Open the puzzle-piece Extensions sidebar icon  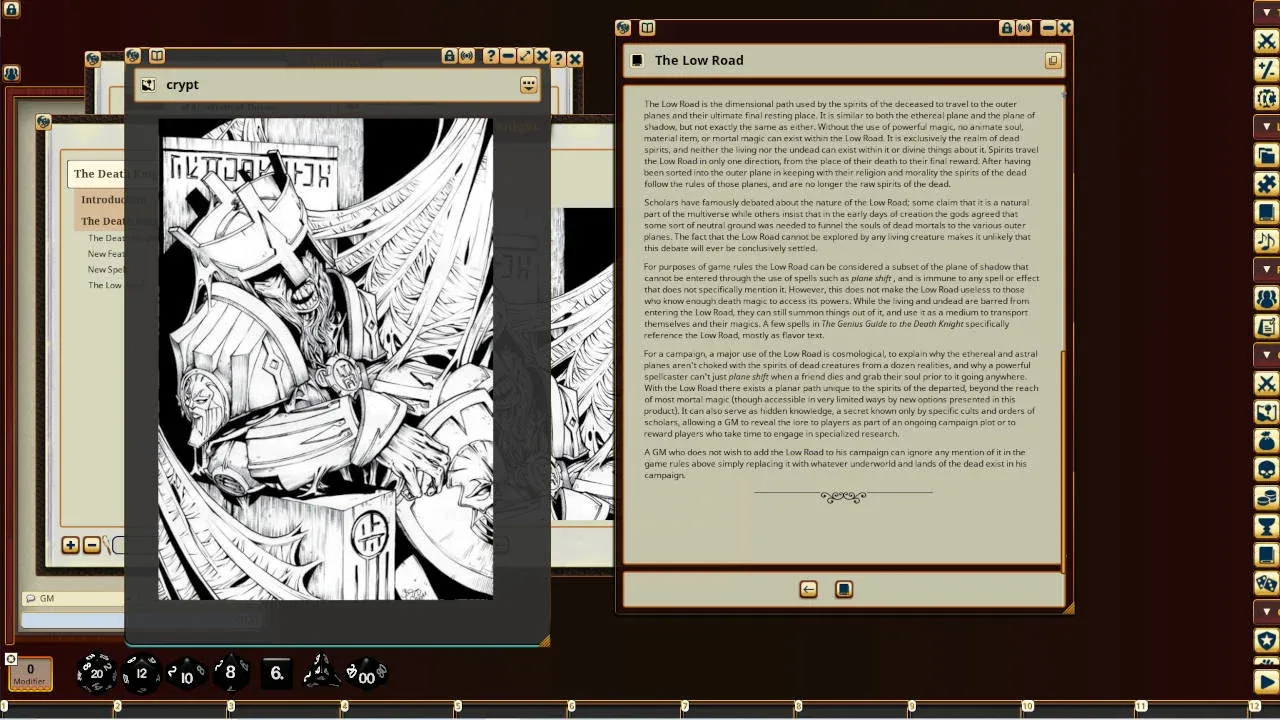coord(1266,184)
